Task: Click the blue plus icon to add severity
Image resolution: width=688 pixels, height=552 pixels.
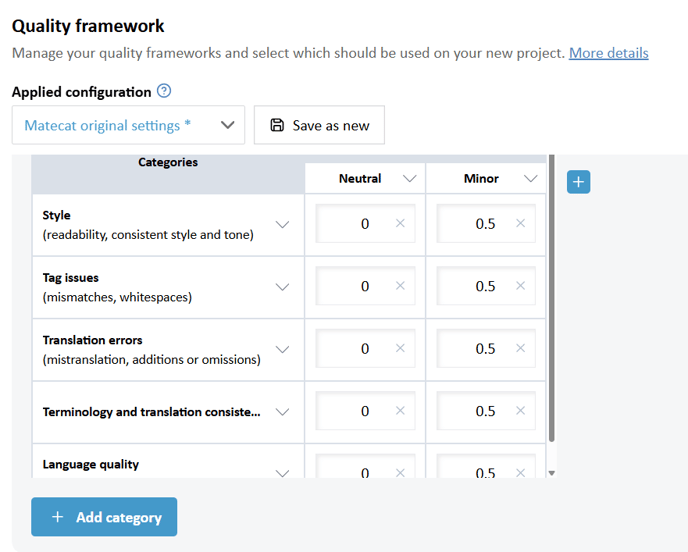Action: 578,182
